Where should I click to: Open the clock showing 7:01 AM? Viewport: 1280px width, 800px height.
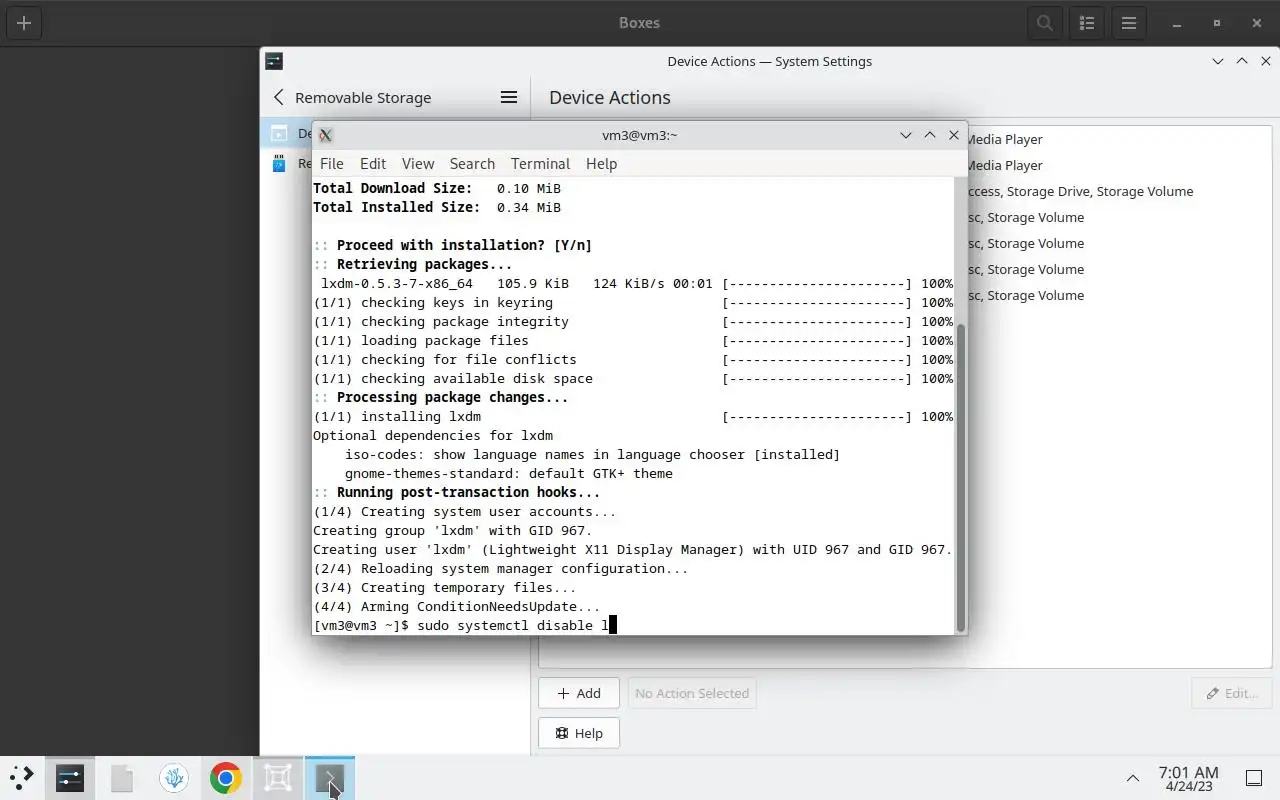click(x=1188, y=777)
